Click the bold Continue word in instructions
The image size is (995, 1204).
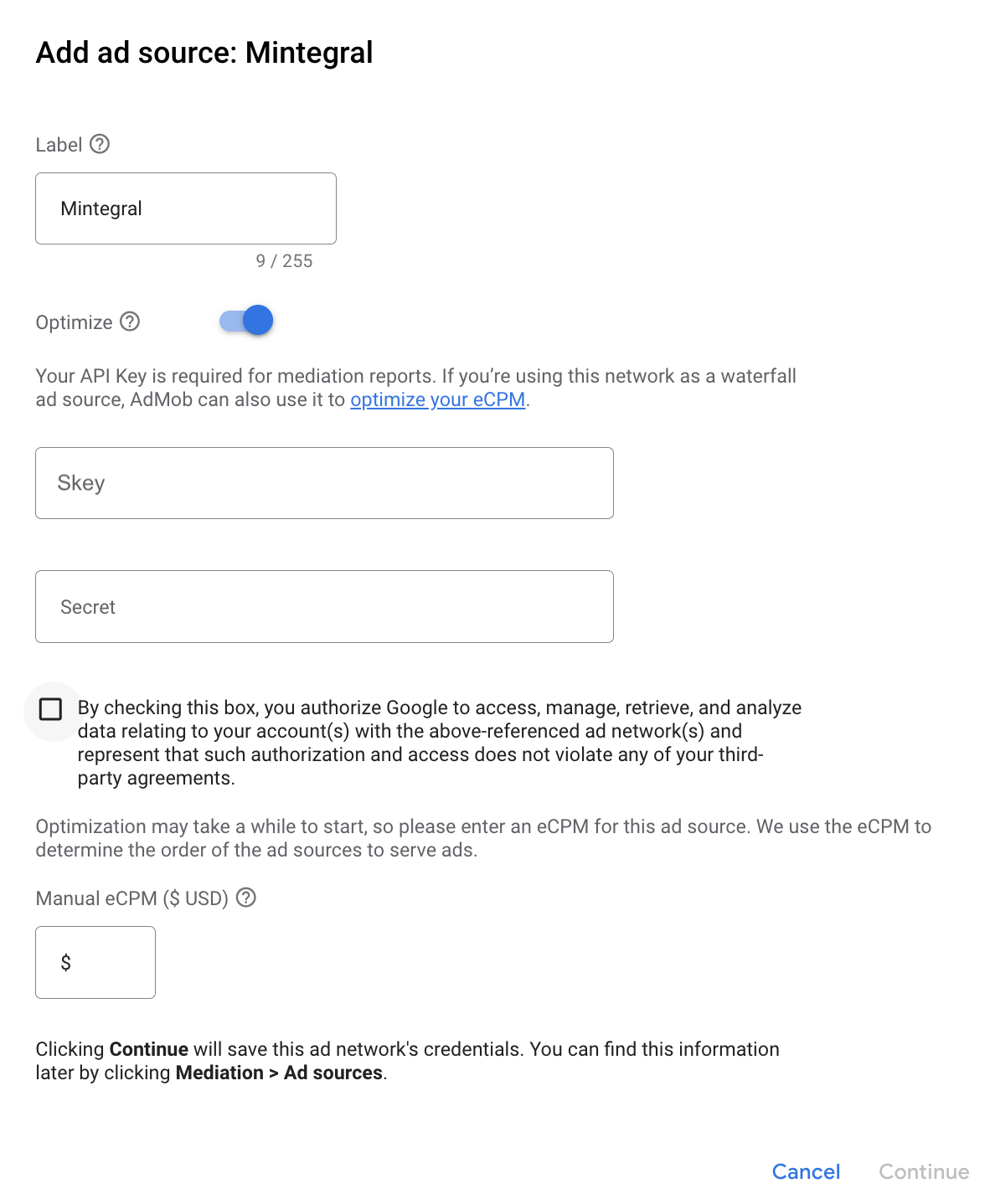coord(147,1049)
